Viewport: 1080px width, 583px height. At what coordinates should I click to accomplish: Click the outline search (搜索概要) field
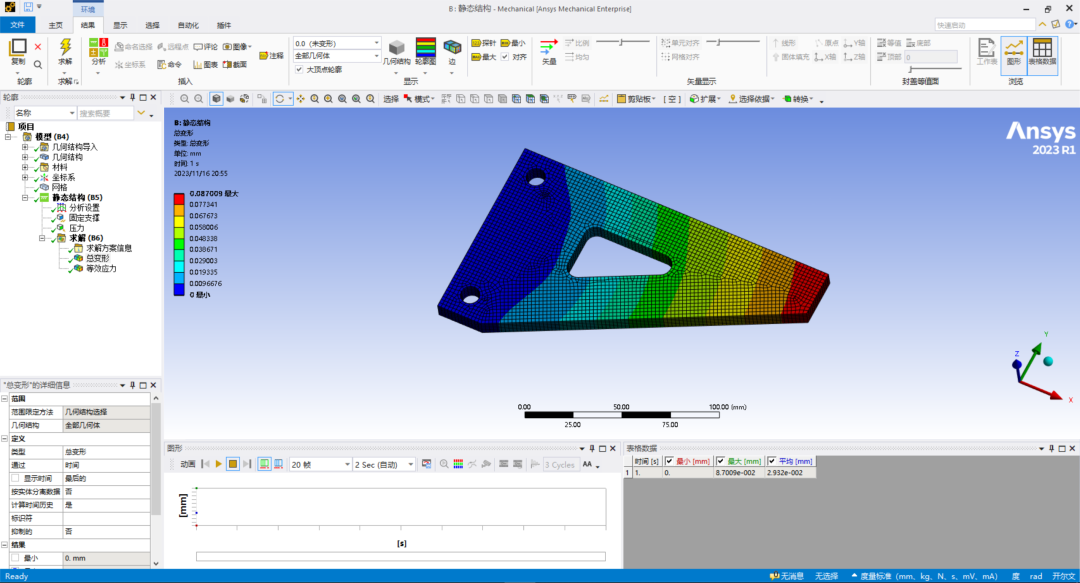click(x=105, y=113)
